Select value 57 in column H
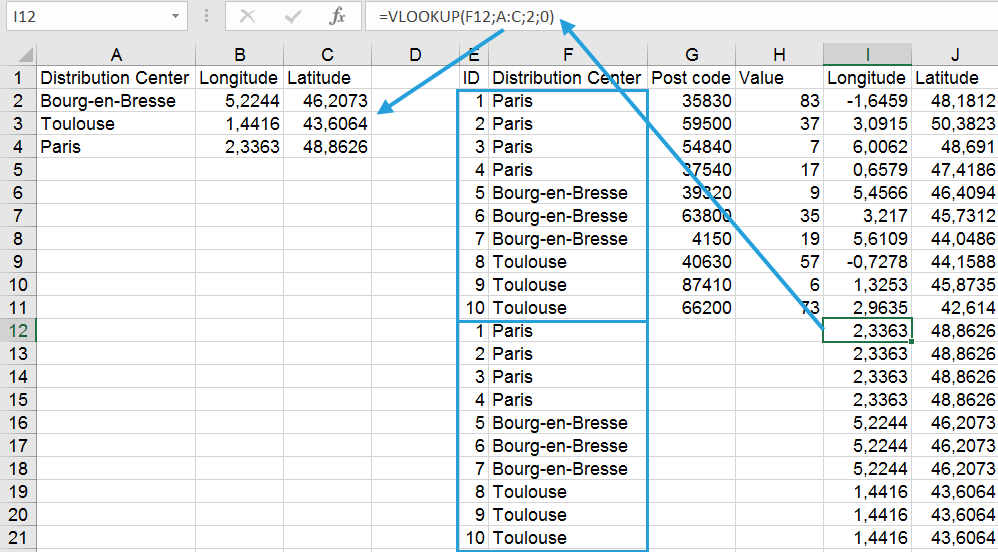Screen dimensions: 998x552 click(779, 262)
